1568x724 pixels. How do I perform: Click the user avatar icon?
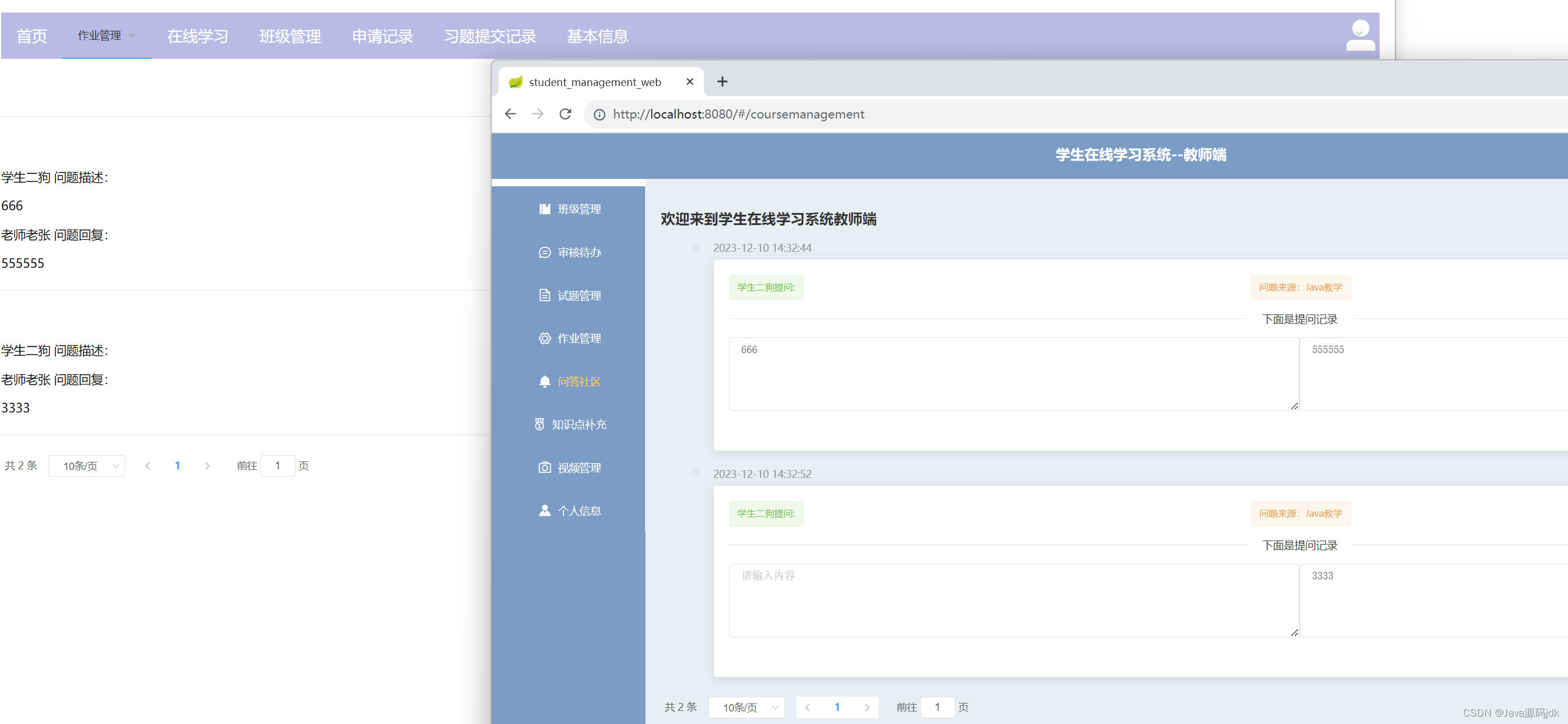1359,35
